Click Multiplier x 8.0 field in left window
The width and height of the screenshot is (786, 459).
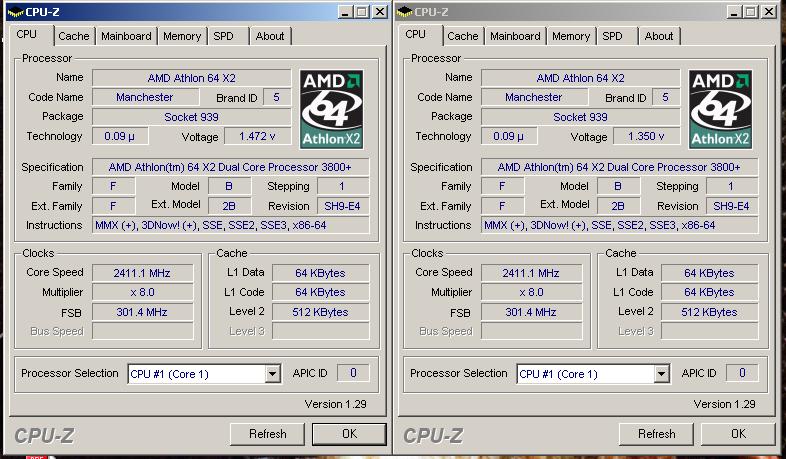[x=143, y=292]
